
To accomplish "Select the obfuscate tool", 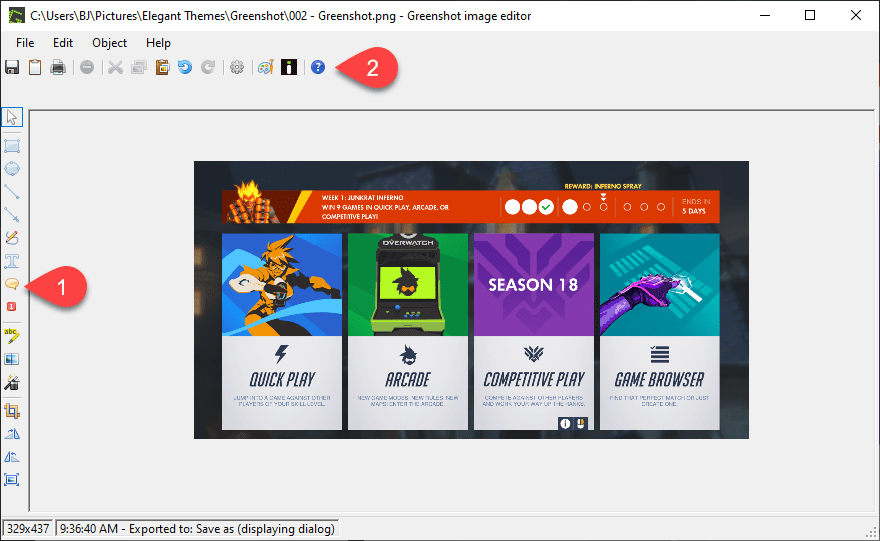I will pos(13,358).
